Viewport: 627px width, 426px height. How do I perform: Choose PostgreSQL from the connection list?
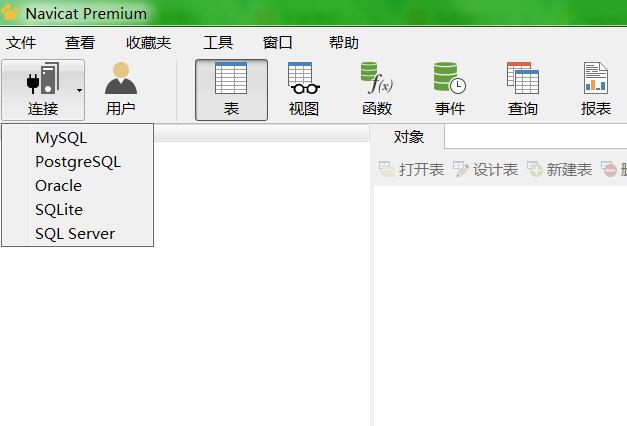[77, 161]
